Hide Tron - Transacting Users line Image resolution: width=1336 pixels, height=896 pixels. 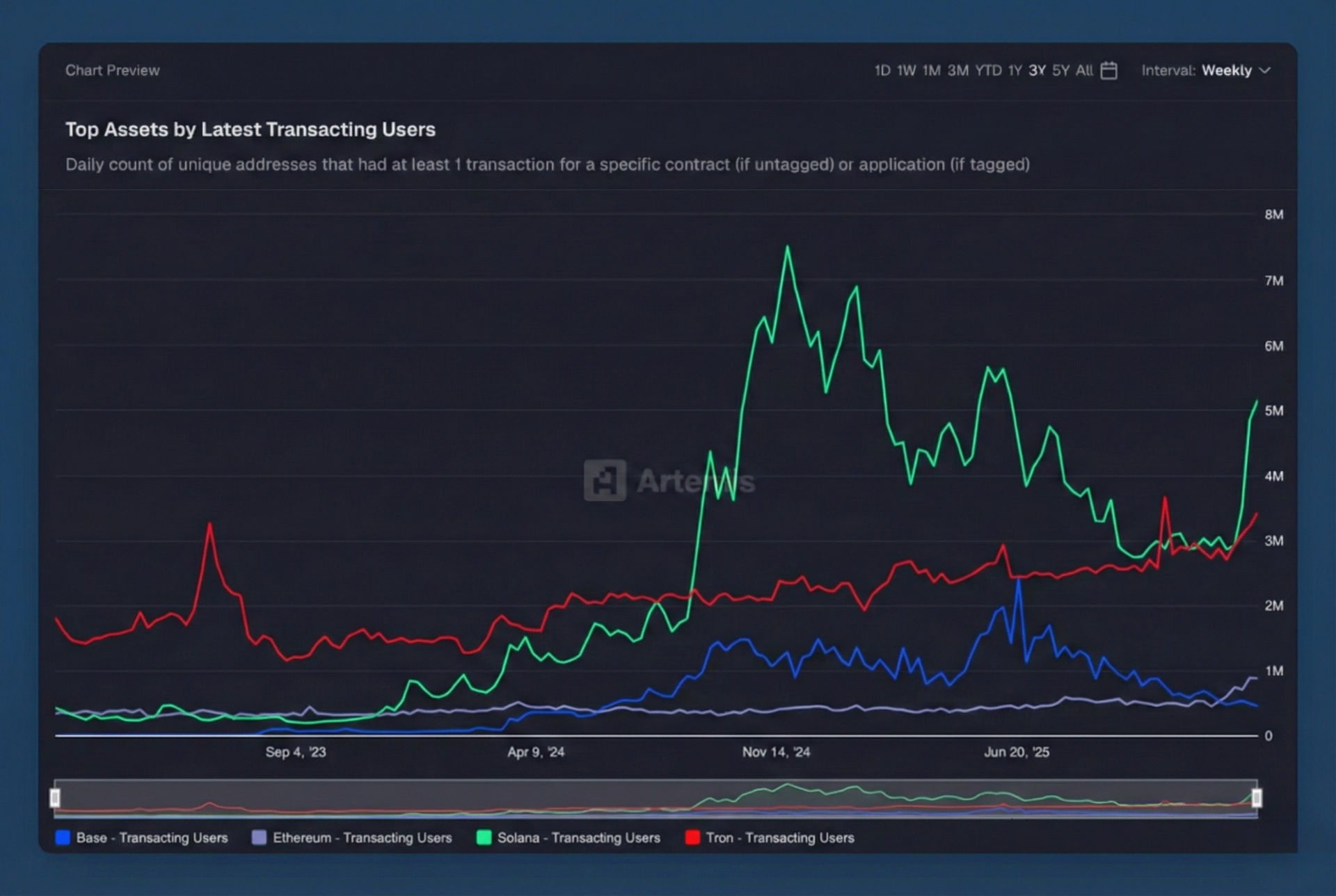pyautogui.click(x=779, y=838)
